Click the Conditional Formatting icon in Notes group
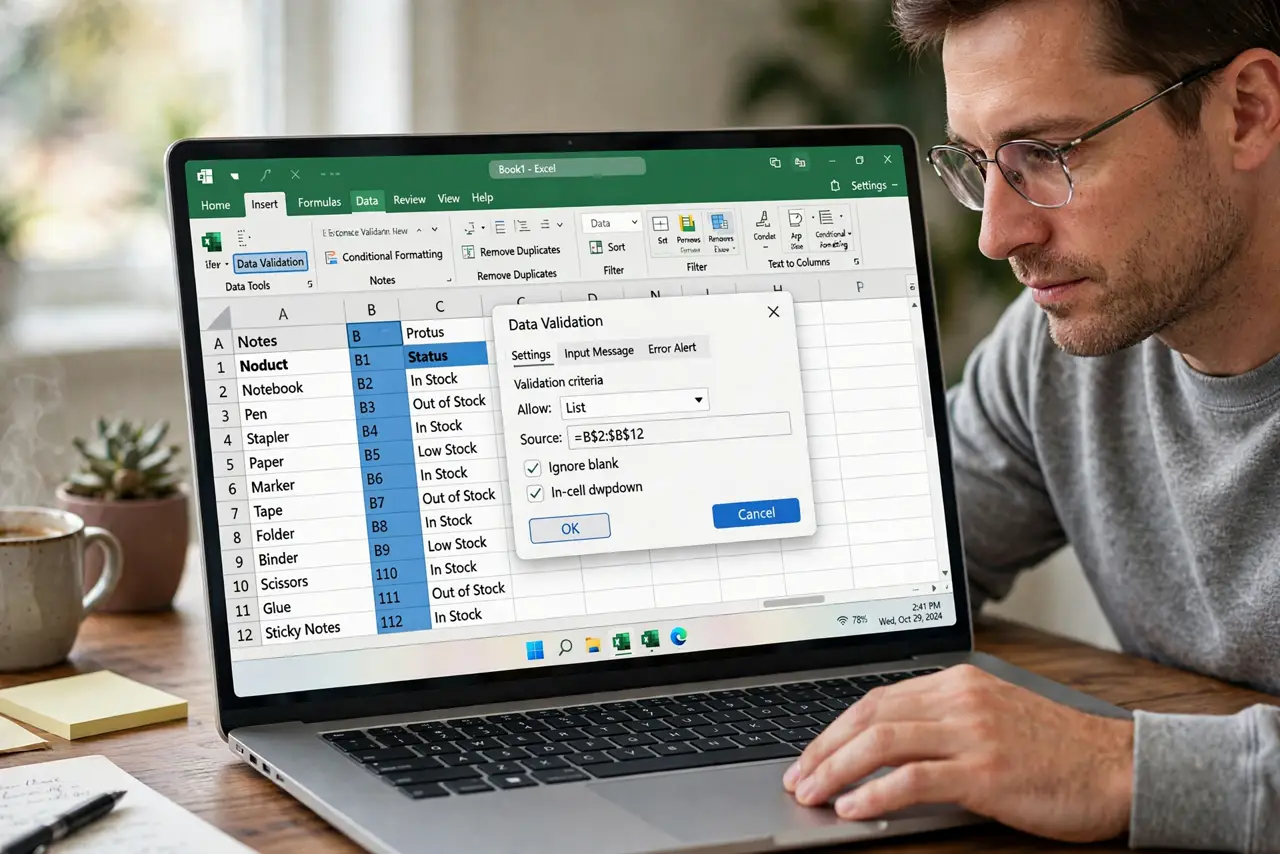This screenshot has height=854, width=1280. 331,256
